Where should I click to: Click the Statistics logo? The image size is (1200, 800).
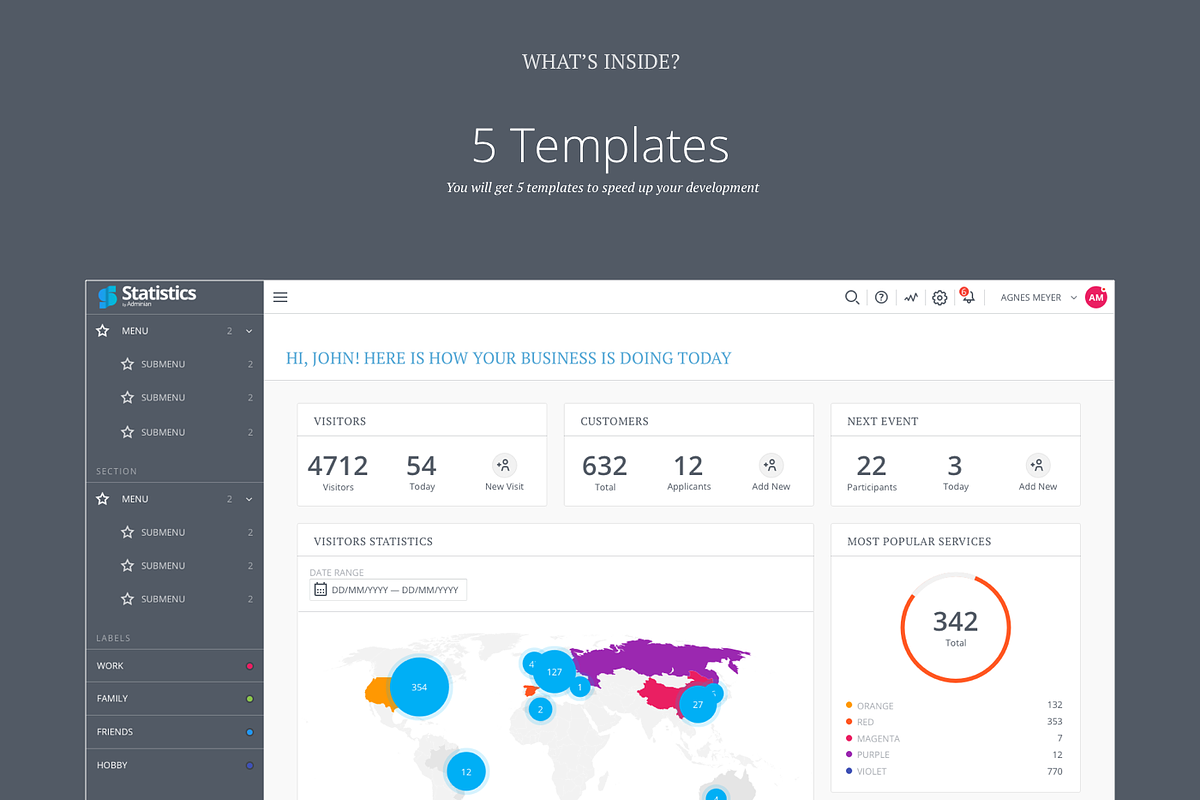point(148,296)
